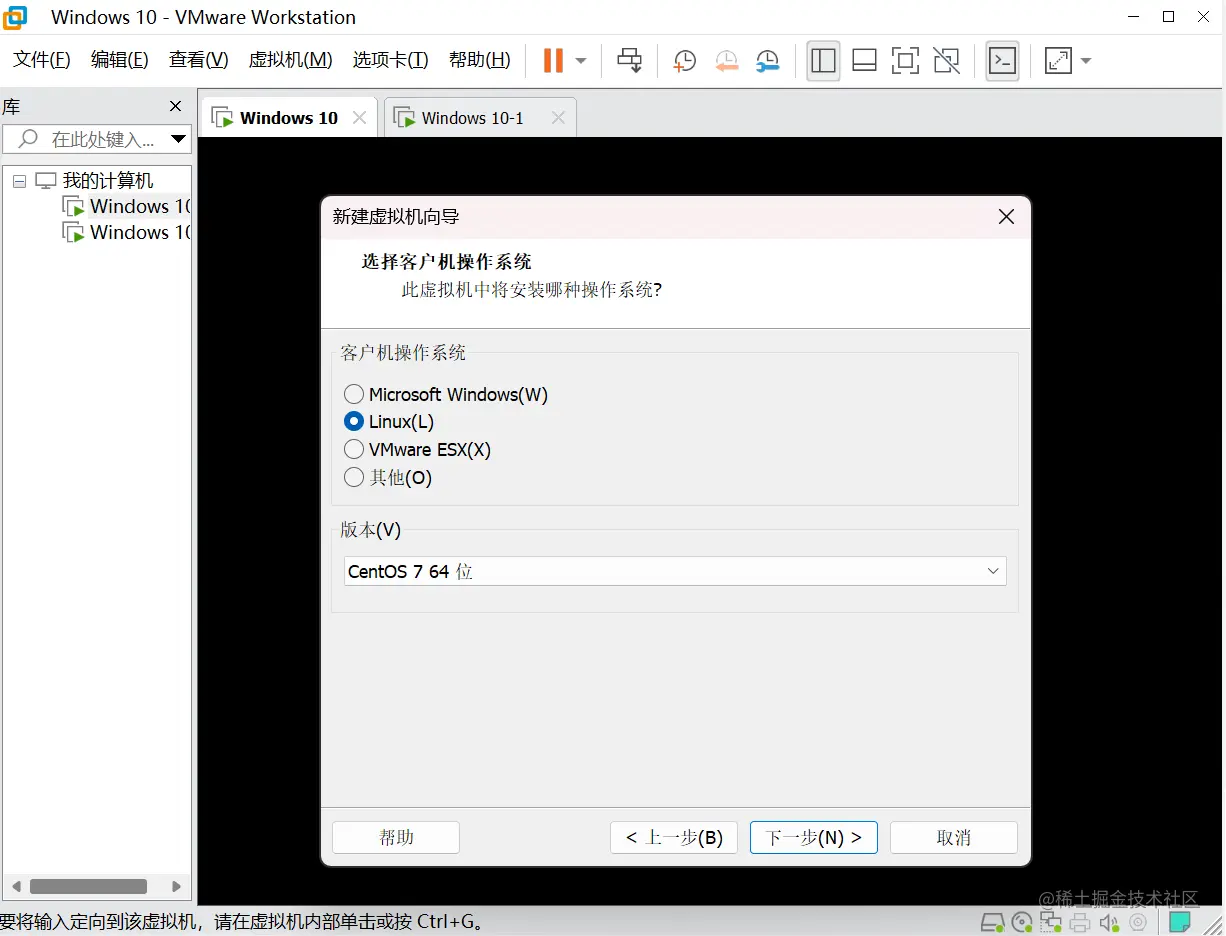1226x936 pixels.
Task: Open the 虚拟机(M) menu
Action: (289, 59)
